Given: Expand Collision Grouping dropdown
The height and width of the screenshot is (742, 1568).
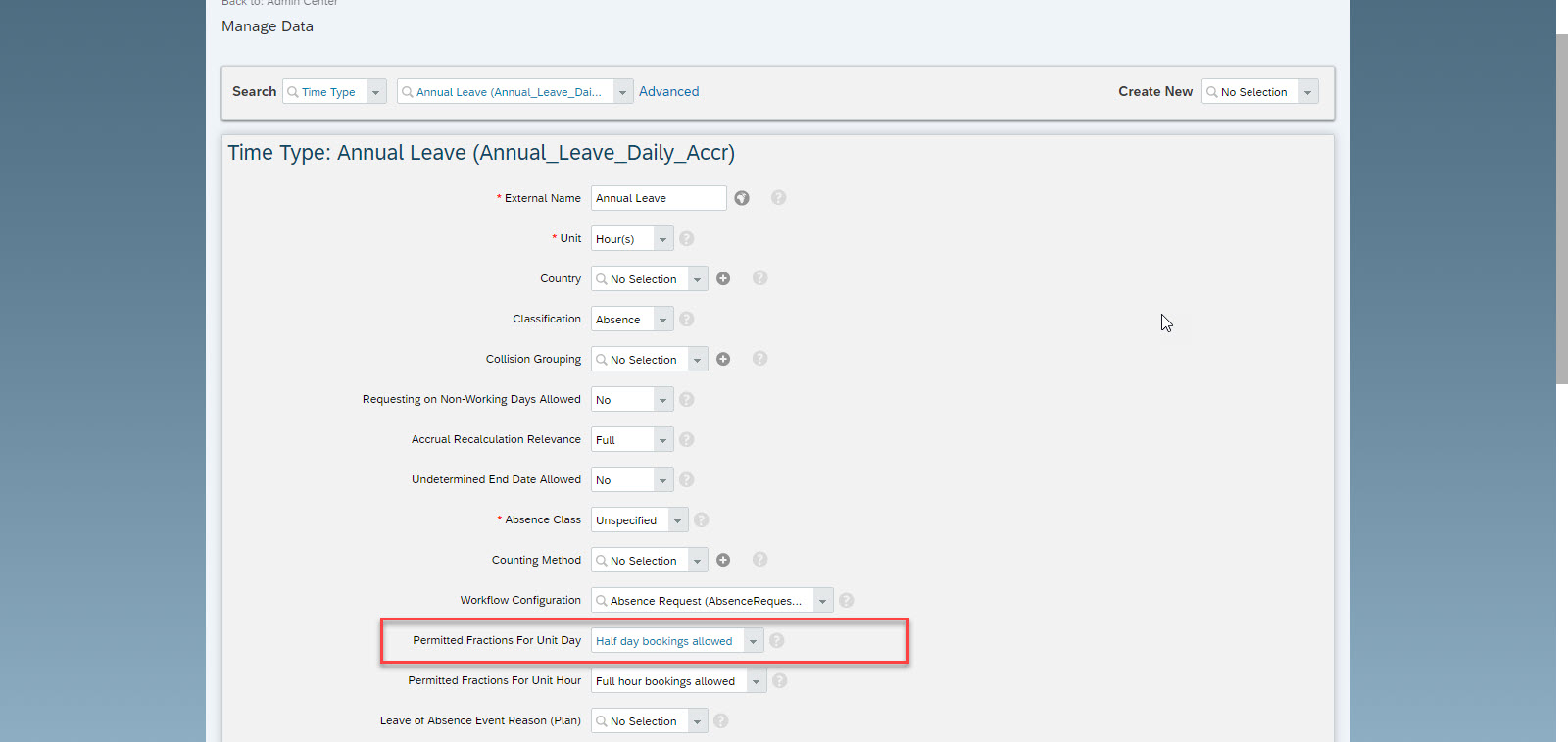Looking at the screenshot, I should point(698,360).
